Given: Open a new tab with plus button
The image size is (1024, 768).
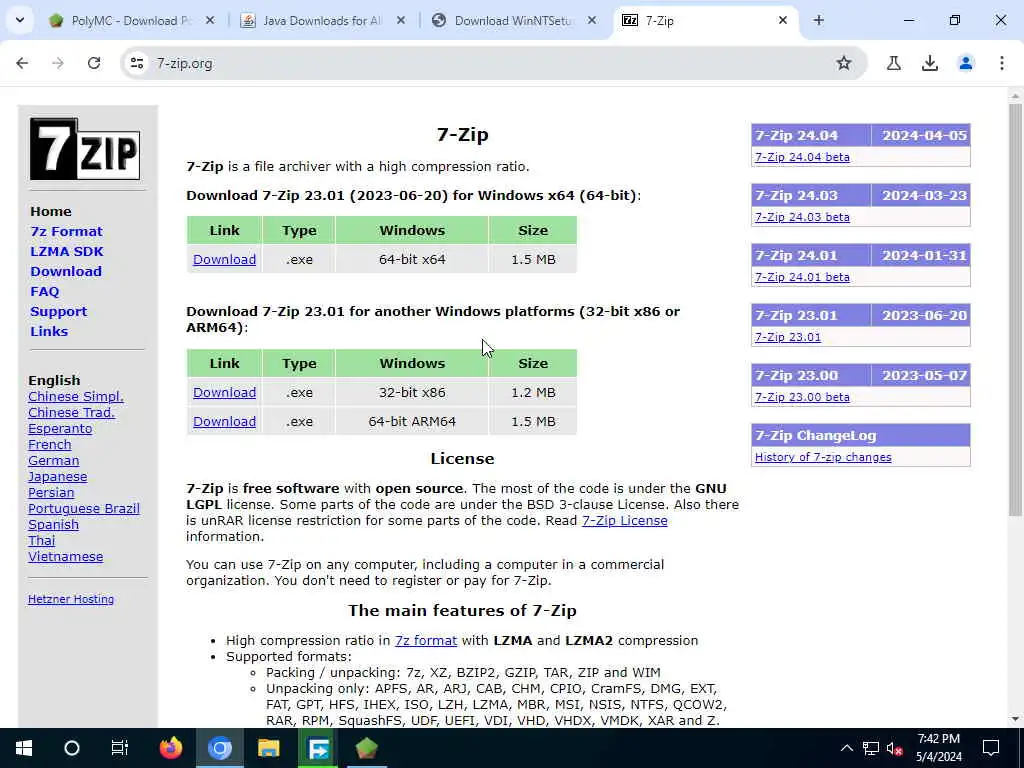Looking at the screenshot, I should (x=818, y=20).
